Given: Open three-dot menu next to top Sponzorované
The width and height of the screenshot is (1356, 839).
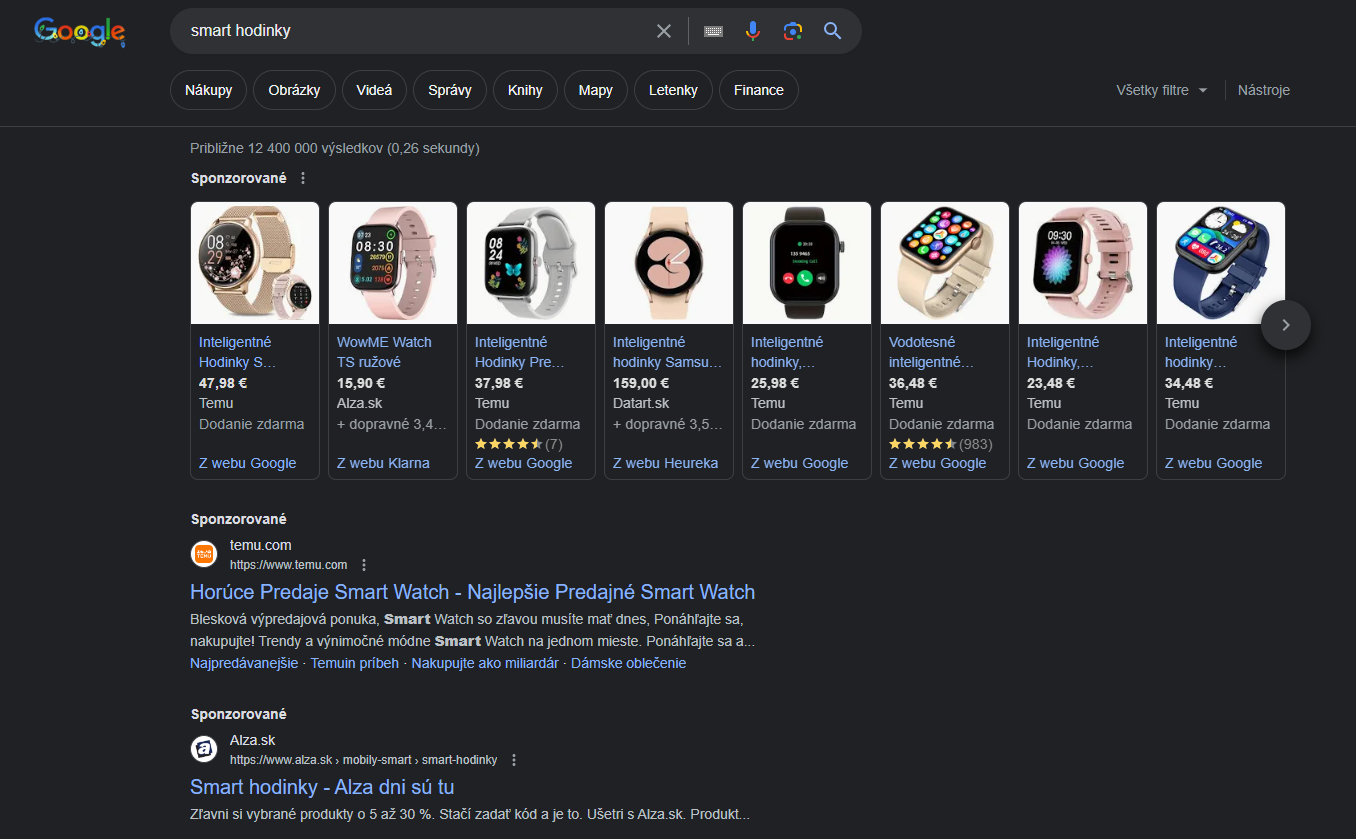Looking at the screenshot, I should coord(303,178).
